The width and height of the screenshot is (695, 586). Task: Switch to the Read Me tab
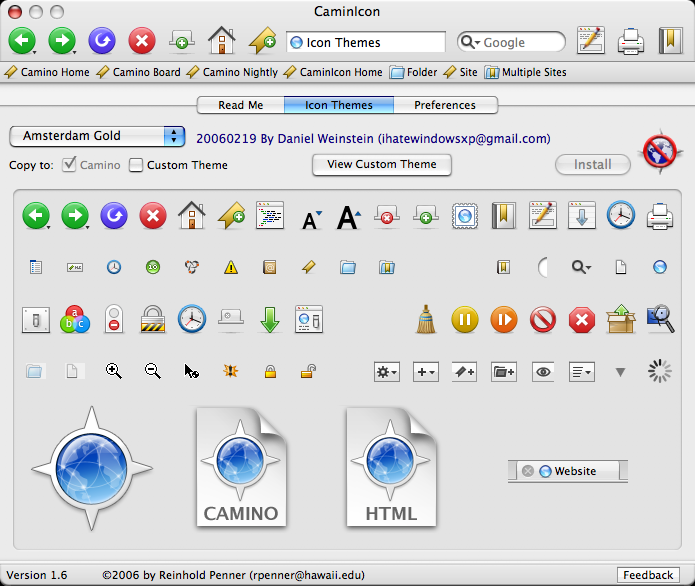pos(241,105)
